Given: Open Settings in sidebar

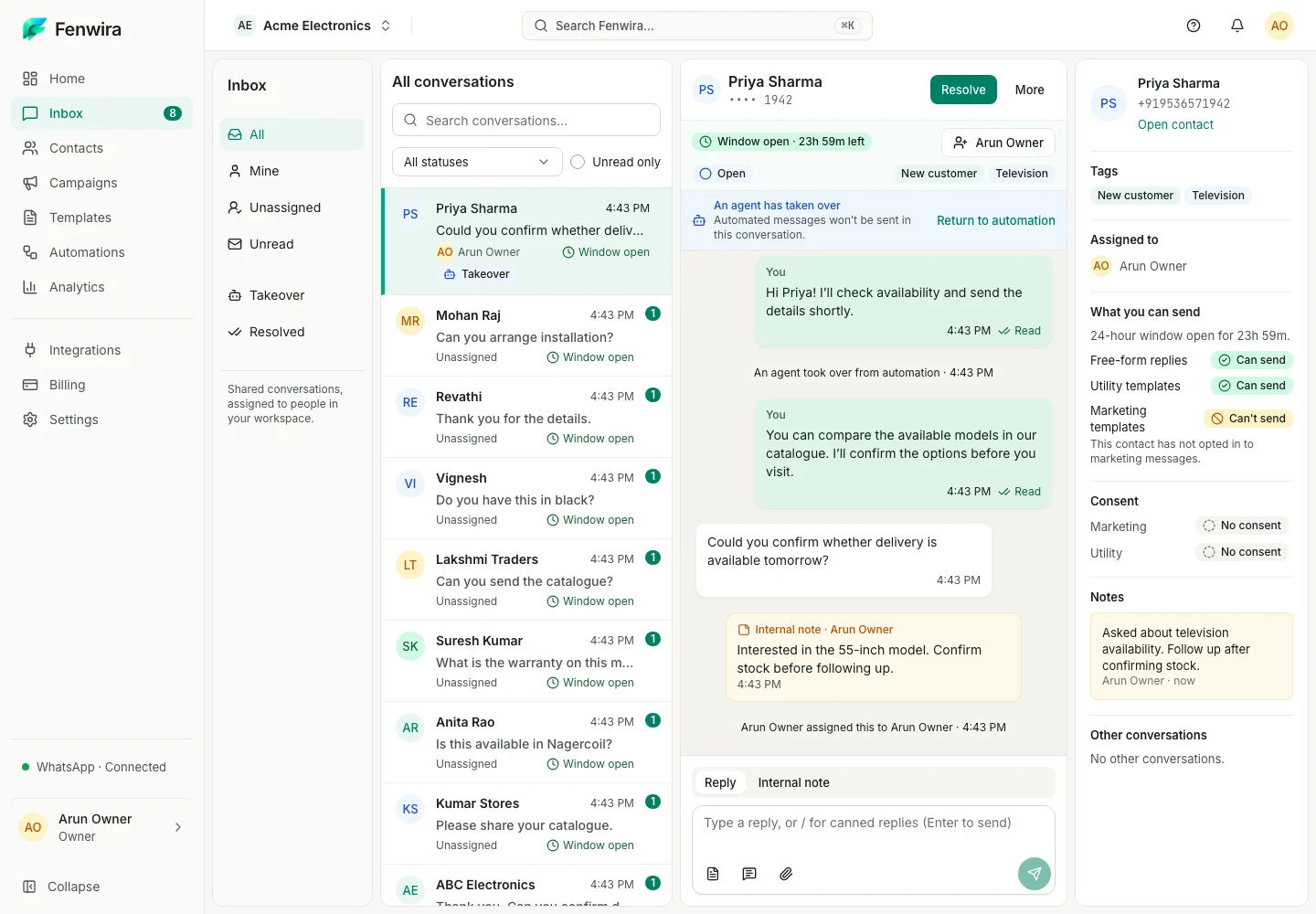Looking at the screenshot, I should coord(101,420).
